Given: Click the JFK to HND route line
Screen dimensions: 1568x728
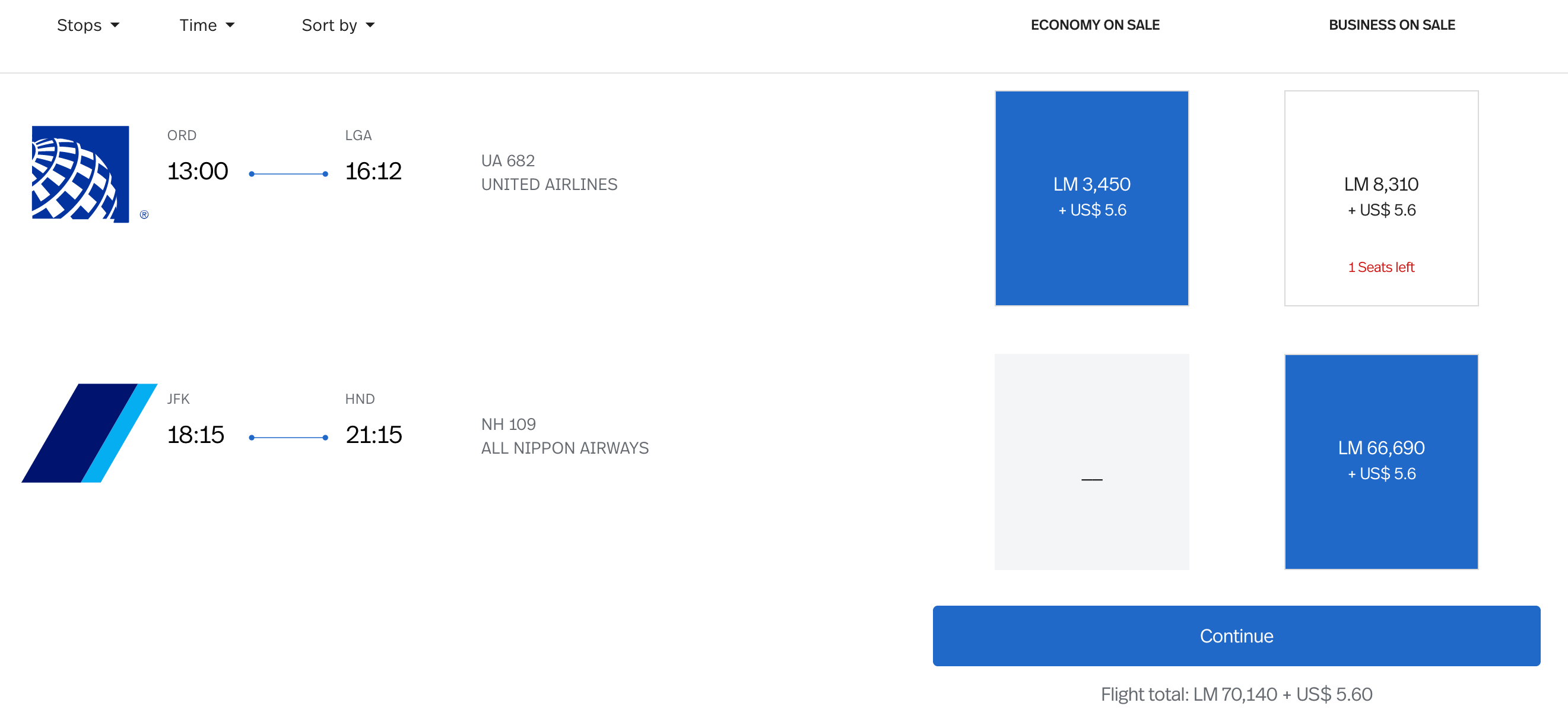Looking at the screenshot, I should point(288,438).
